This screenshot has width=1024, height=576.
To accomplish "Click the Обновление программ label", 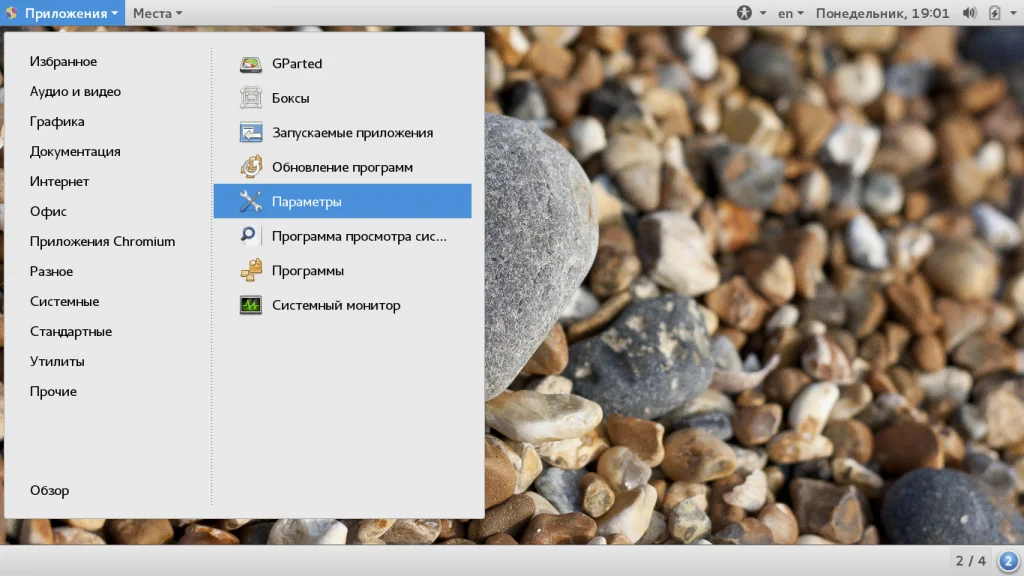I will (x=342, y=167).
